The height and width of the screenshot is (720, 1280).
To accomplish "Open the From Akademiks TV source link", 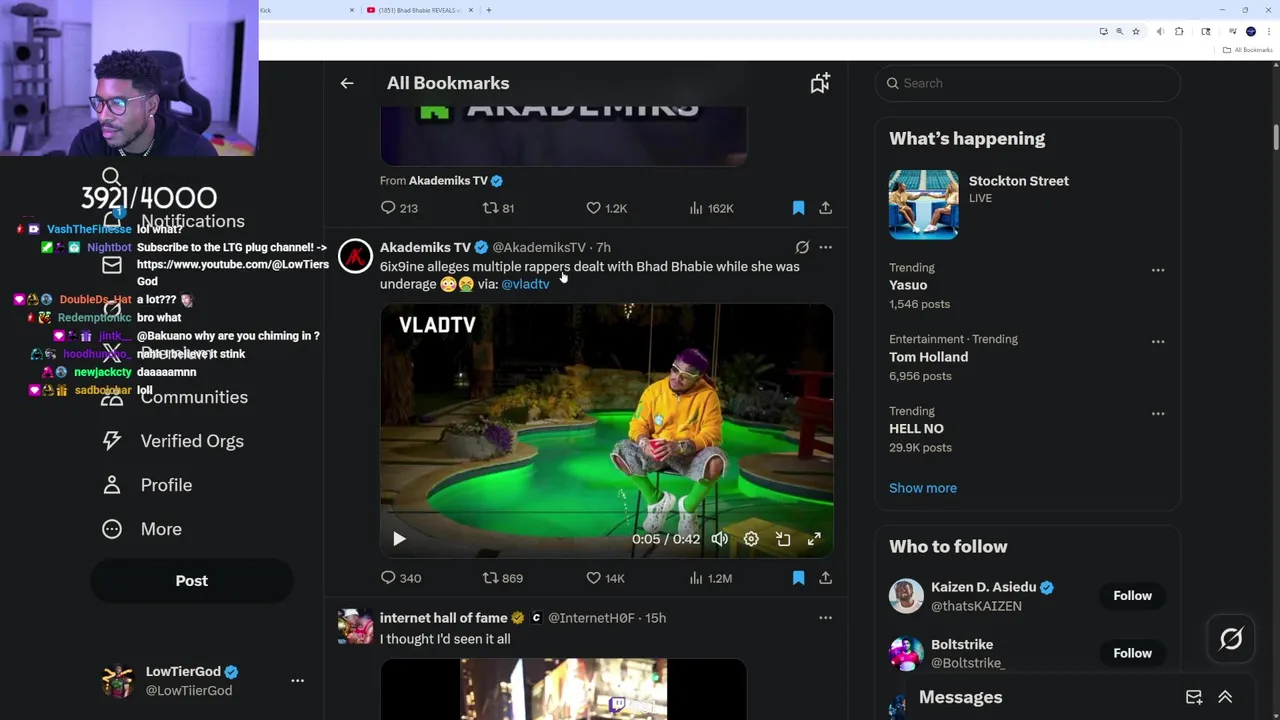I will [x=441, y=181].
